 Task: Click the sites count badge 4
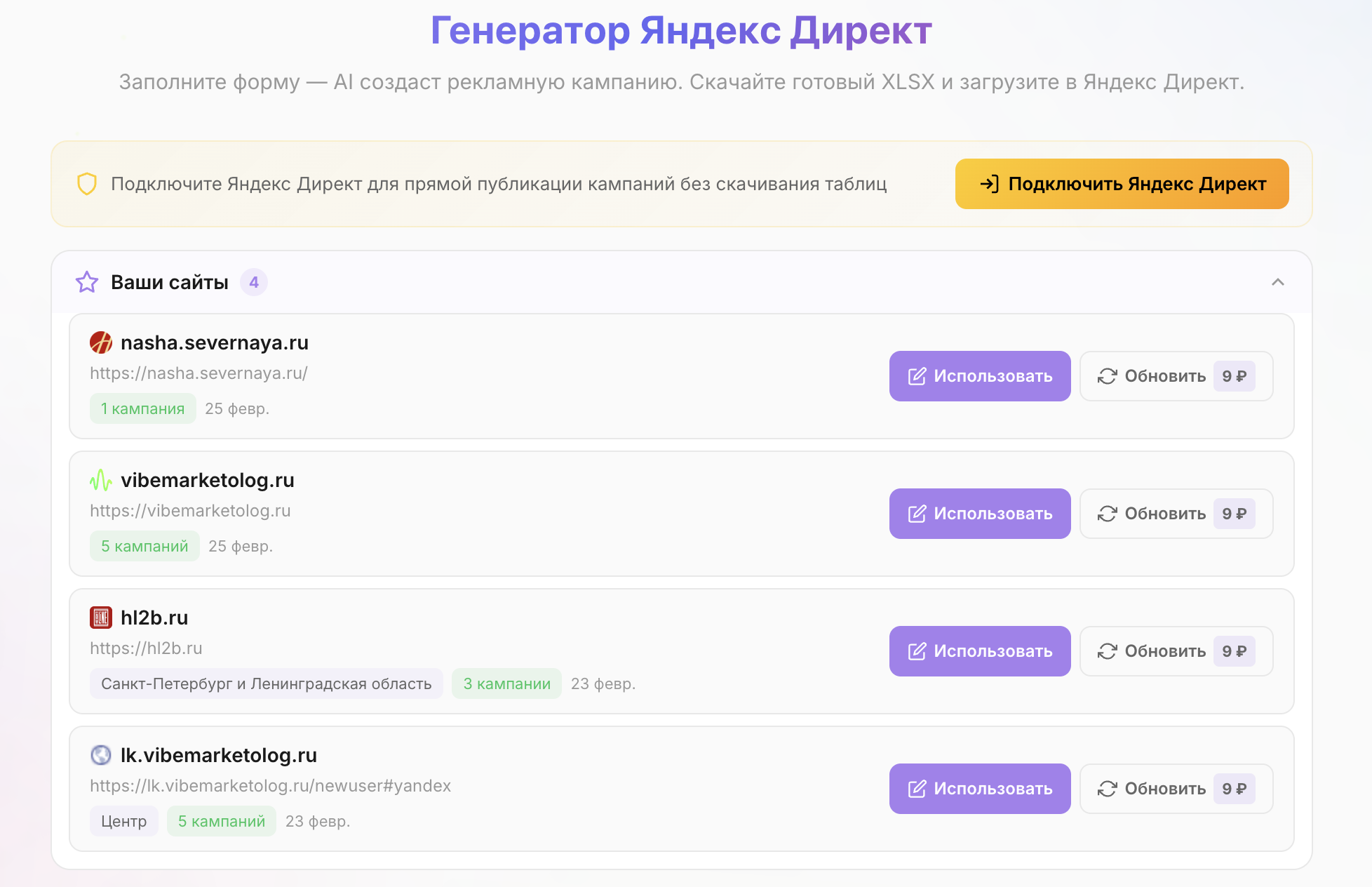pyautogui.click(x=254, y=282)
